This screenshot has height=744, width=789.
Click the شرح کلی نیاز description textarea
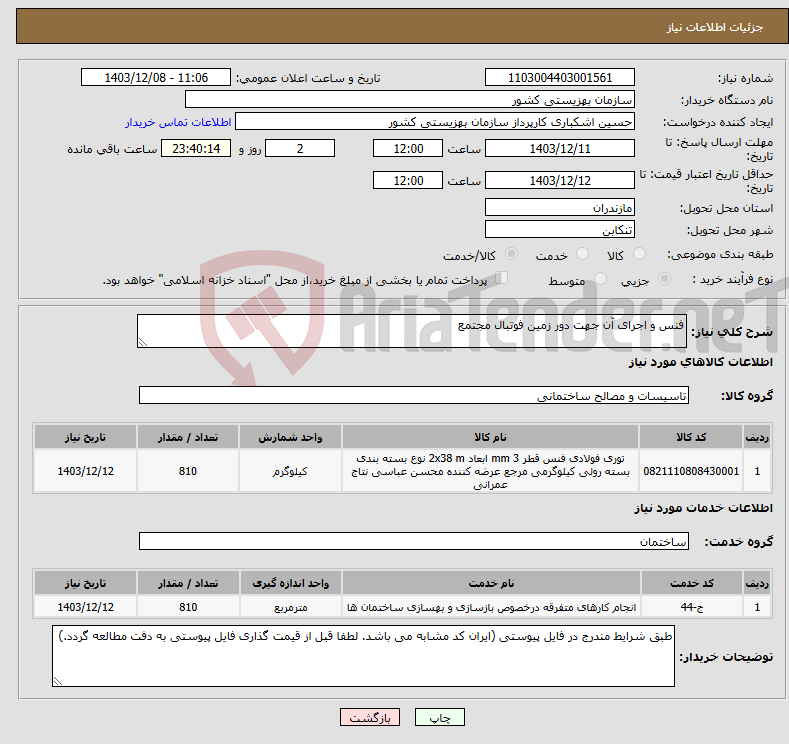(412, 331)
